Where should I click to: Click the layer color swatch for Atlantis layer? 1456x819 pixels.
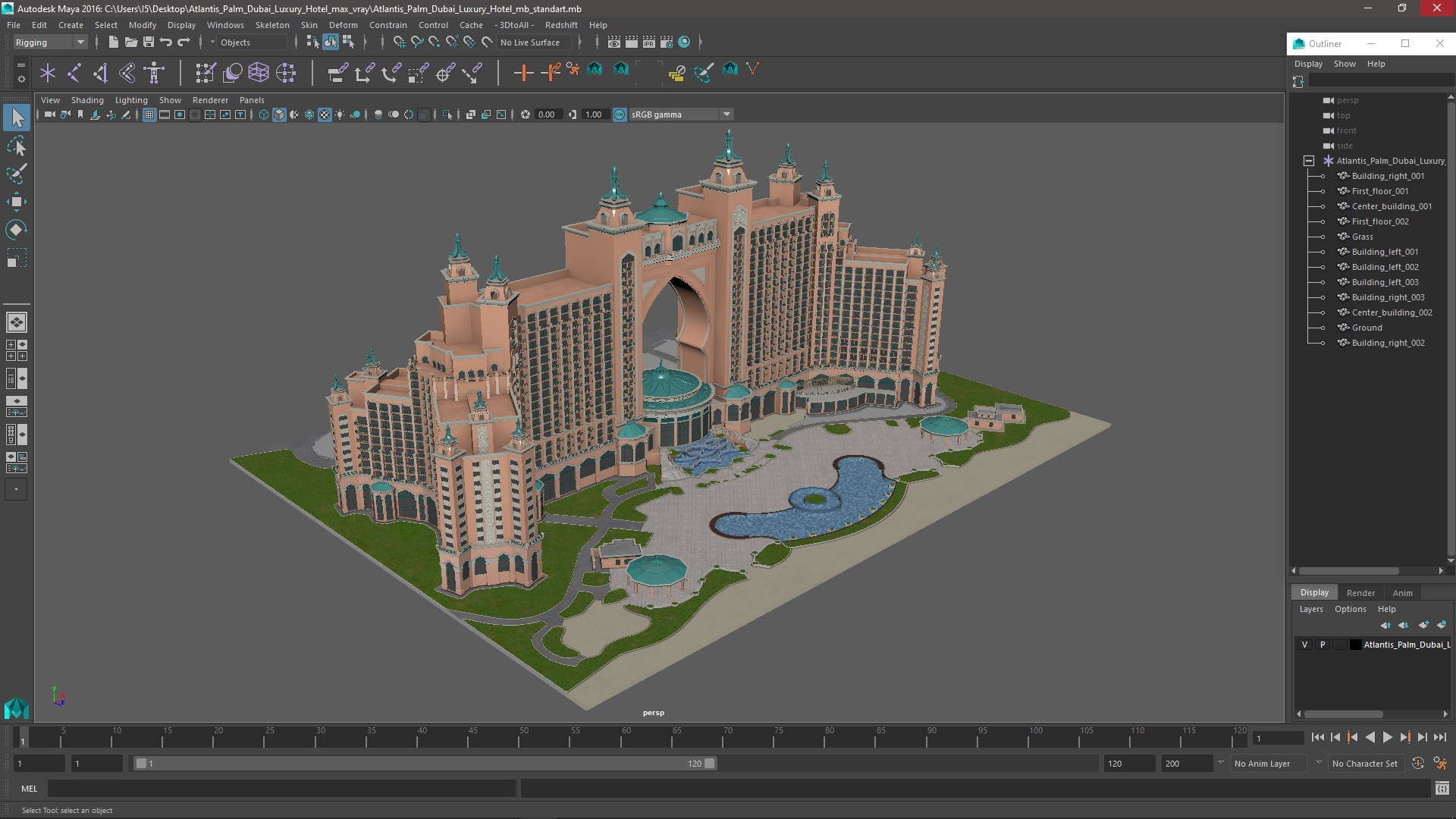[x=1355, y=645]
